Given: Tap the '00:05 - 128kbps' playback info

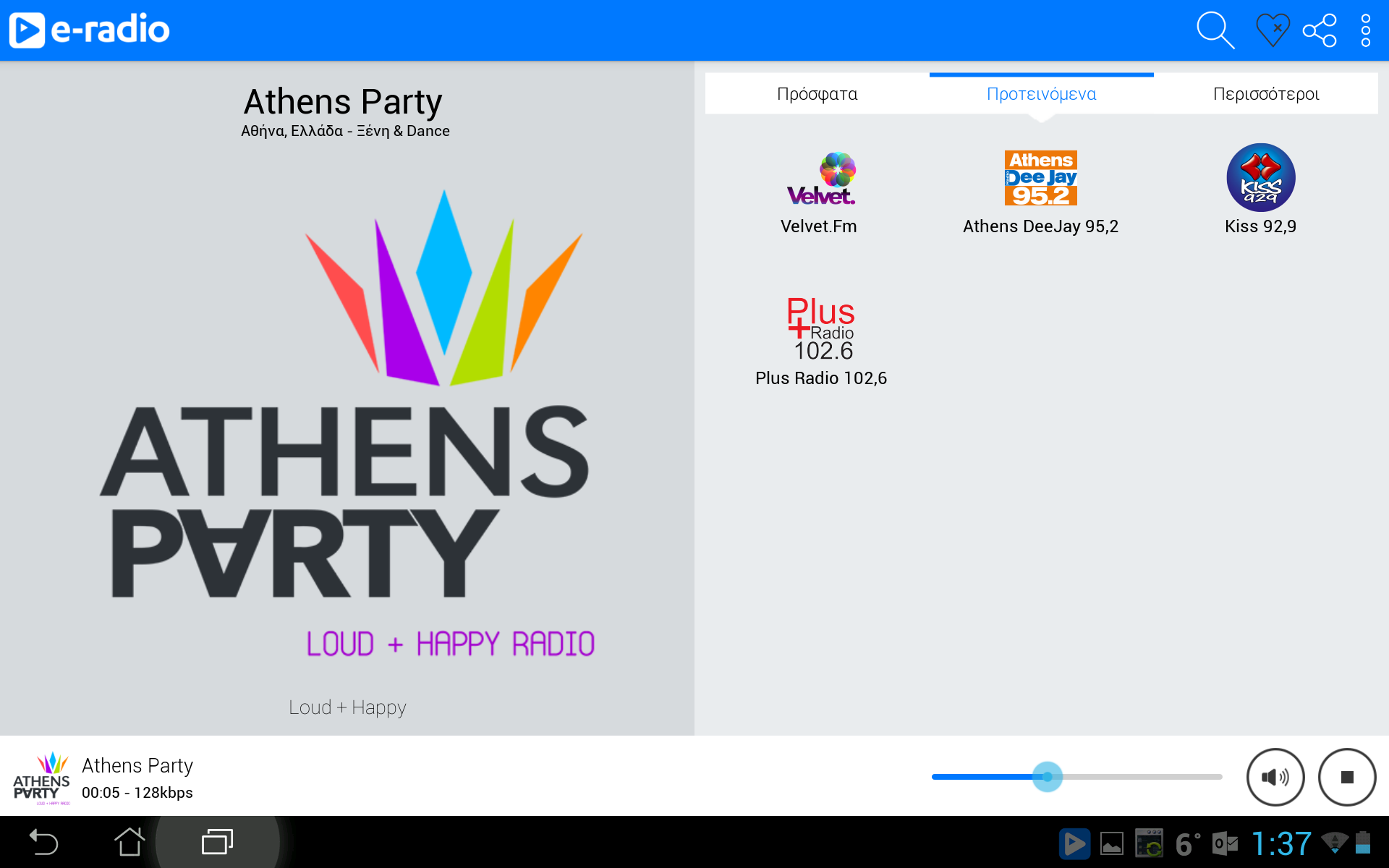Looking at the screenshot, I should point(137,793).
